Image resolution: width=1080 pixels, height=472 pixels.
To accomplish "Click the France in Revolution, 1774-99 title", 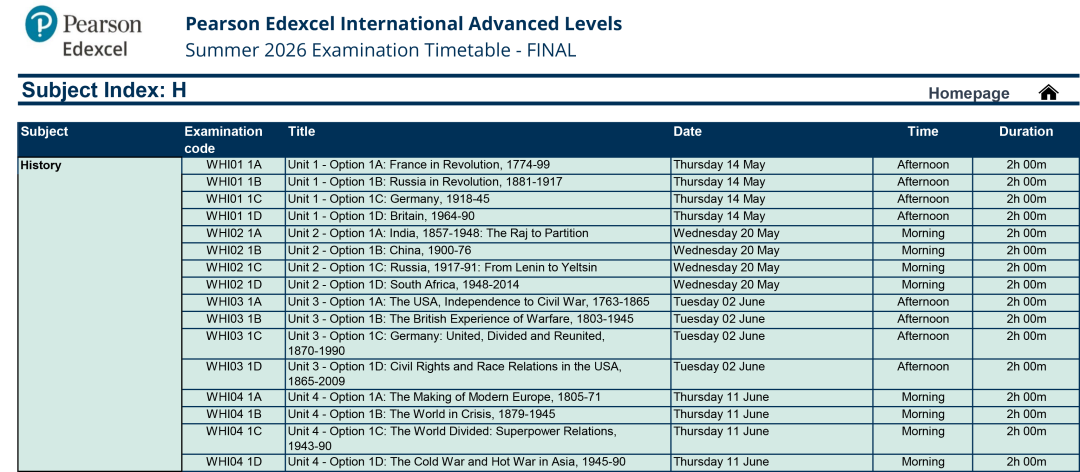I will 418,165.
